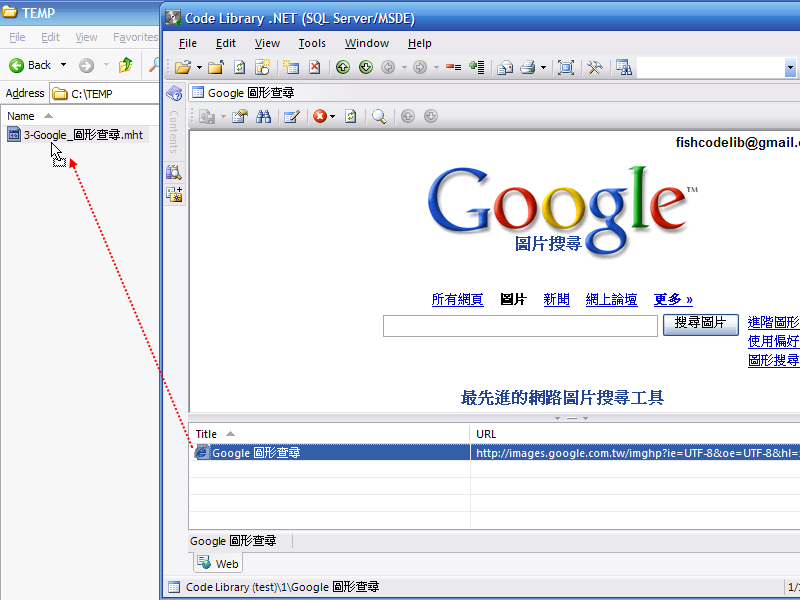Expand the grey back arrow dropdown in main toolbar
The height and width of the screenshot is (600, 800).
click(x=404, y=67)
